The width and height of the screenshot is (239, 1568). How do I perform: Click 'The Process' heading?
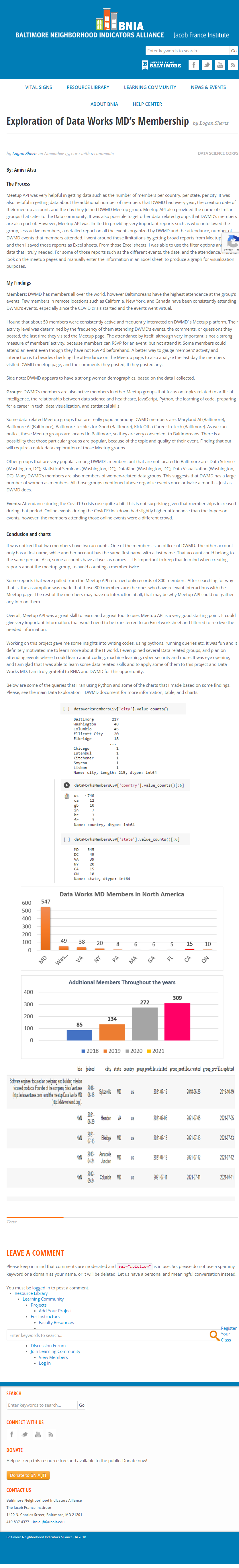click(18, 183)
